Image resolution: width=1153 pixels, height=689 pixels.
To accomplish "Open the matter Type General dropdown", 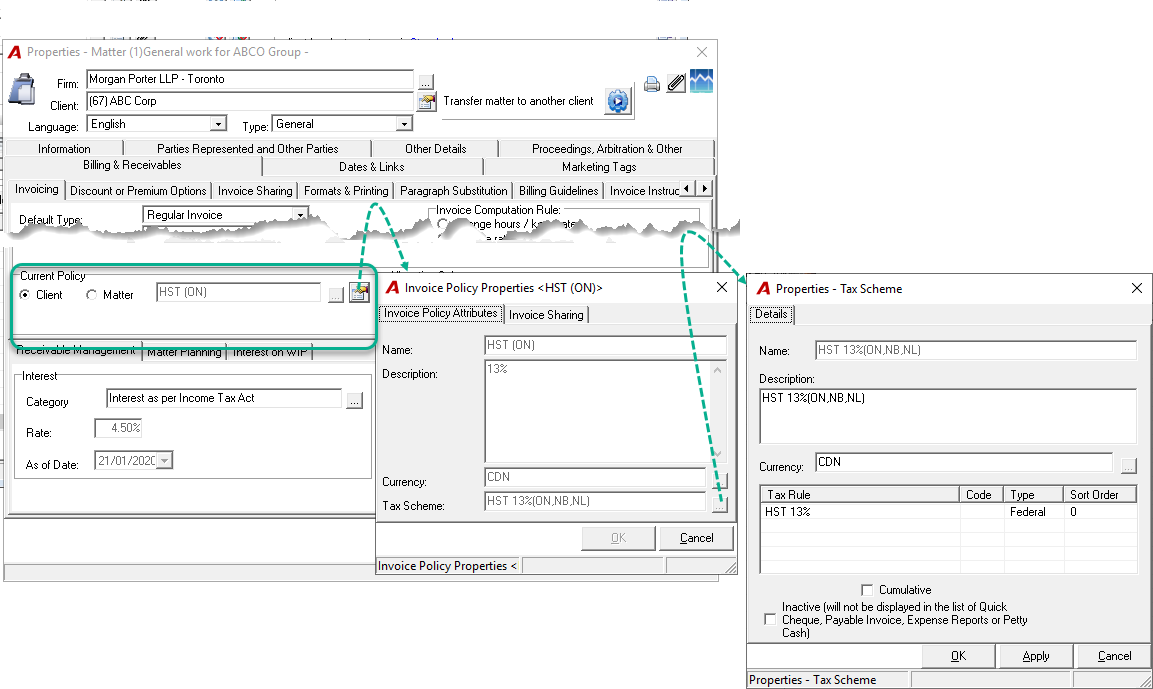I will pos(404,124).
